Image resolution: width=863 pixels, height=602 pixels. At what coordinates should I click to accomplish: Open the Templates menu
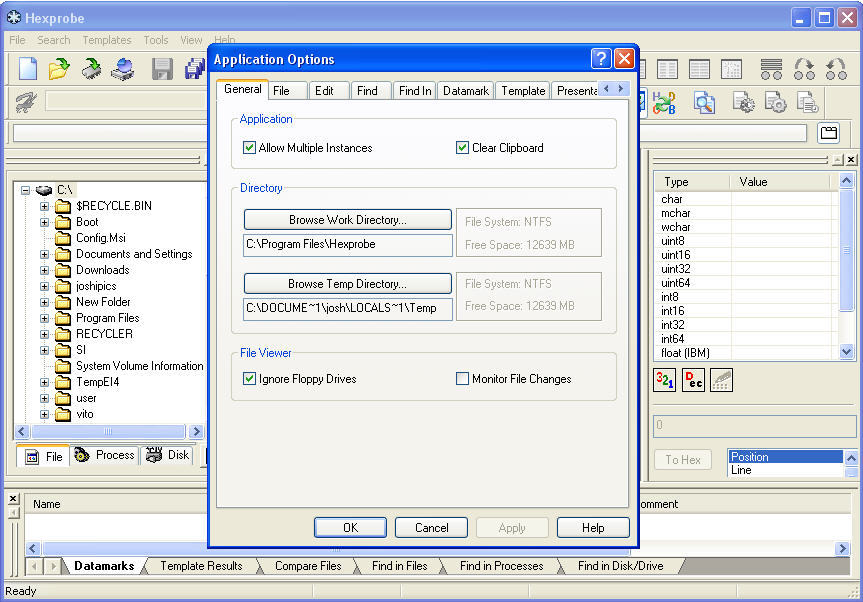107,40
